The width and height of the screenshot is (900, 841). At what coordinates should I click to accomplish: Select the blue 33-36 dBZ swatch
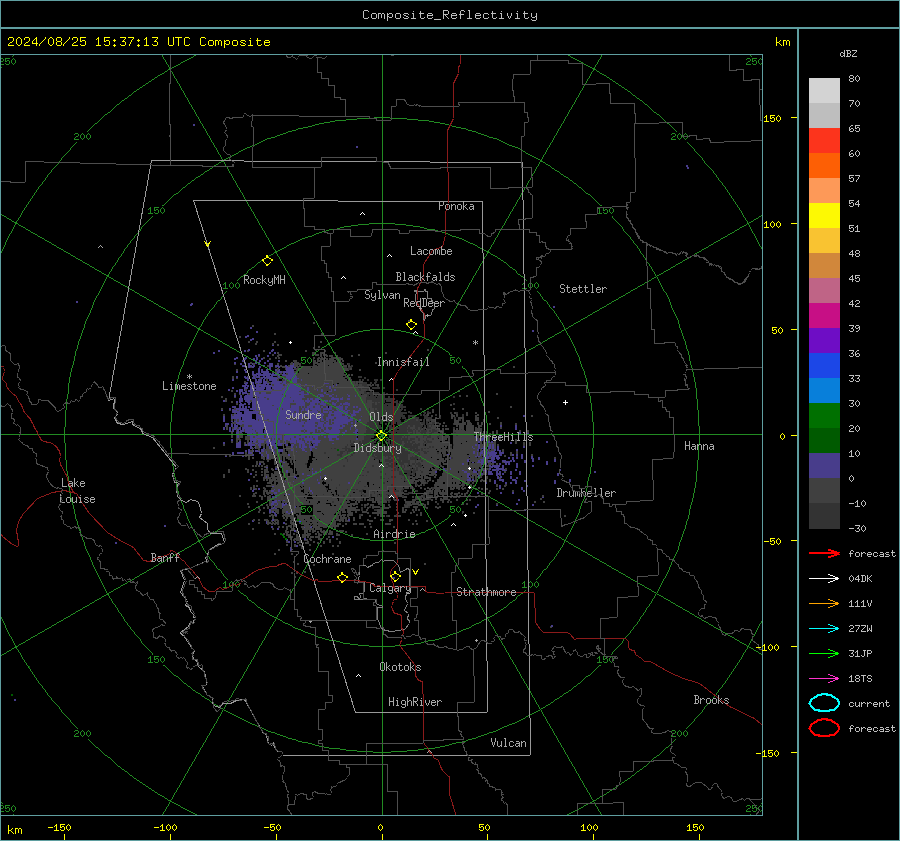pos(824,366)
